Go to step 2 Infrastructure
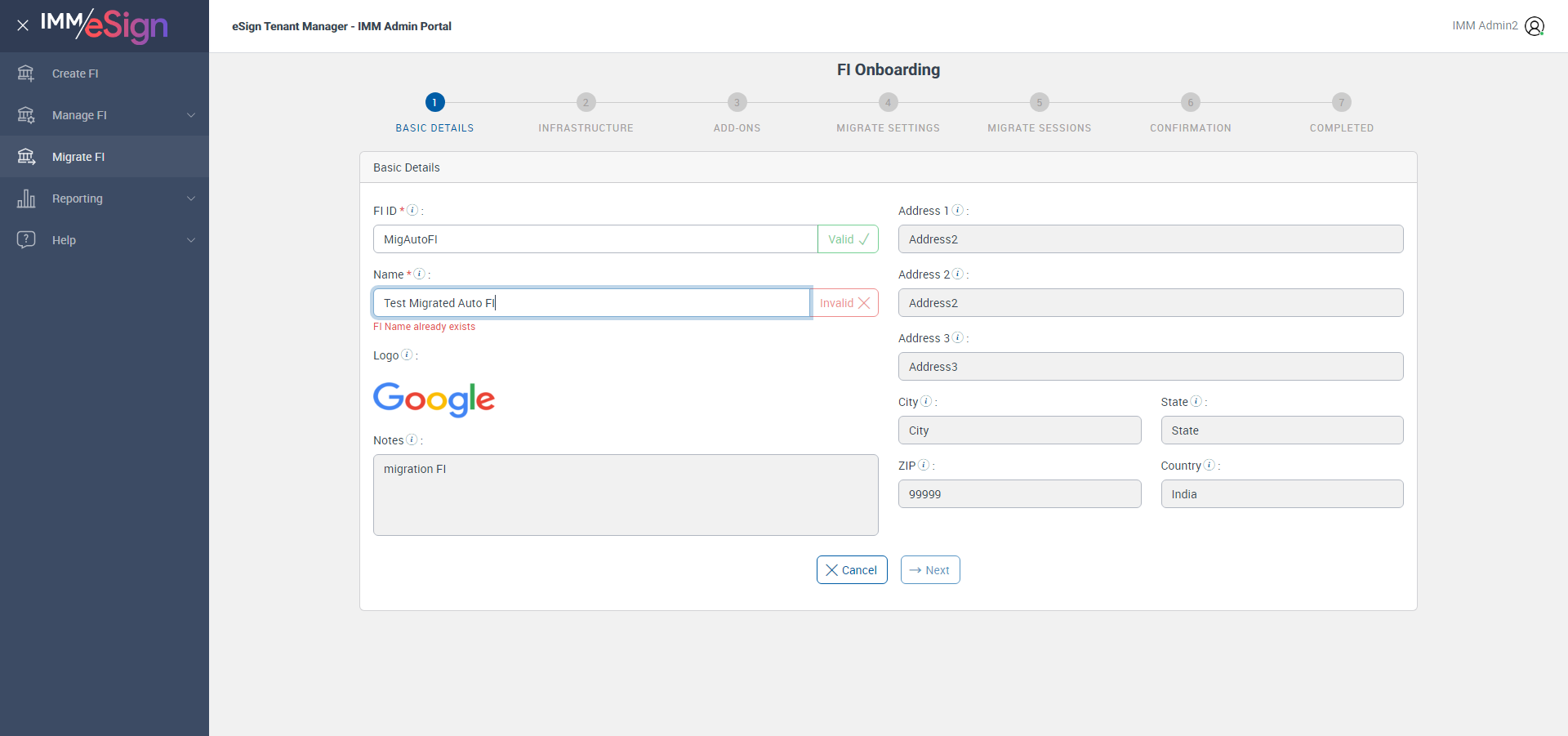 (586, 103)
